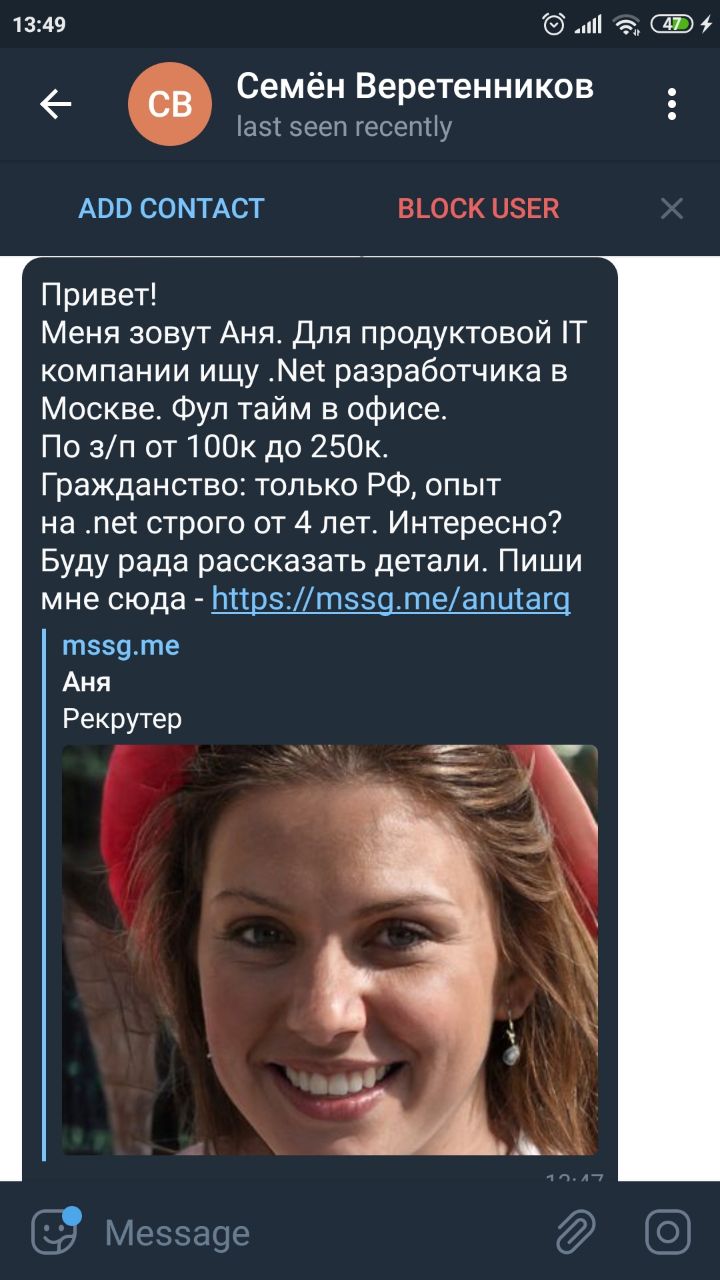This screenshot has width=720, height=1280.
Task: Tap the paperclip attach file icon
Action: pos(576,1231)
